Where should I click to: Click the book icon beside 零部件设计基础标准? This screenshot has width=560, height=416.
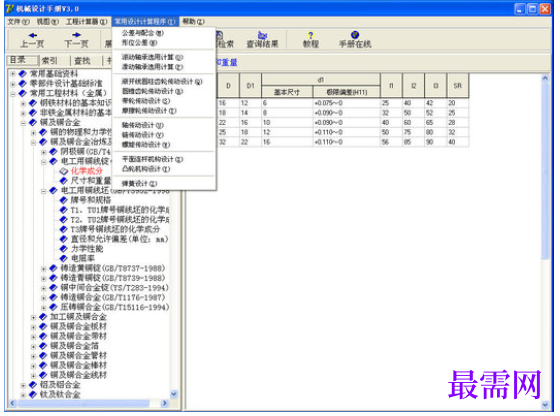tap(23, 84)
